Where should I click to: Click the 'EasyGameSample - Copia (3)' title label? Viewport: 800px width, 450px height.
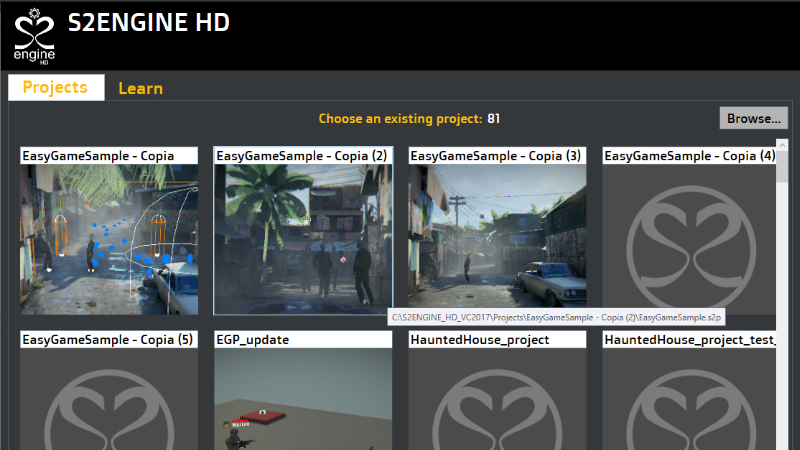[497, 156]
